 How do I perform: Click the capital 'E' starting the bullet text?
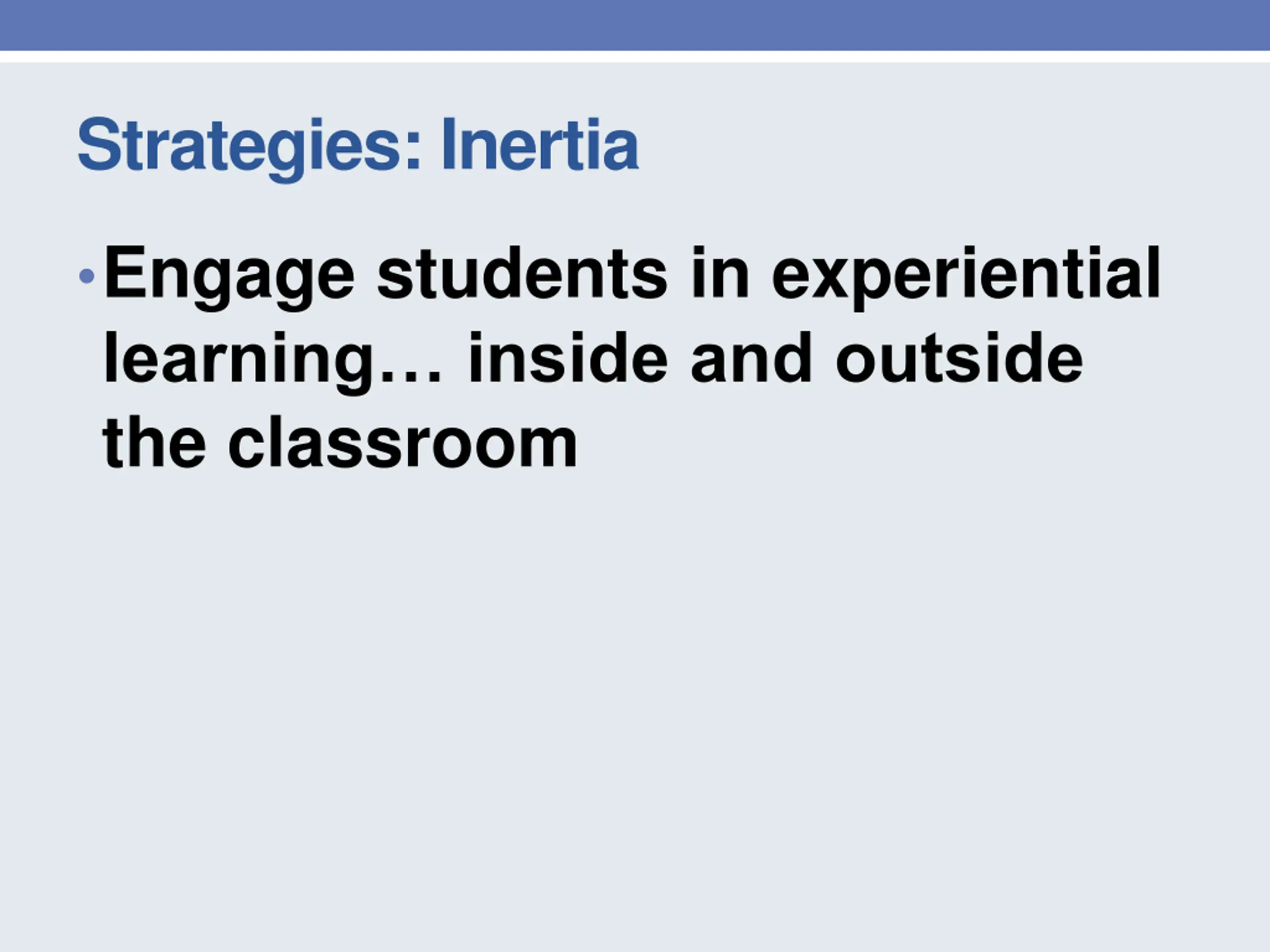(124, 273)
